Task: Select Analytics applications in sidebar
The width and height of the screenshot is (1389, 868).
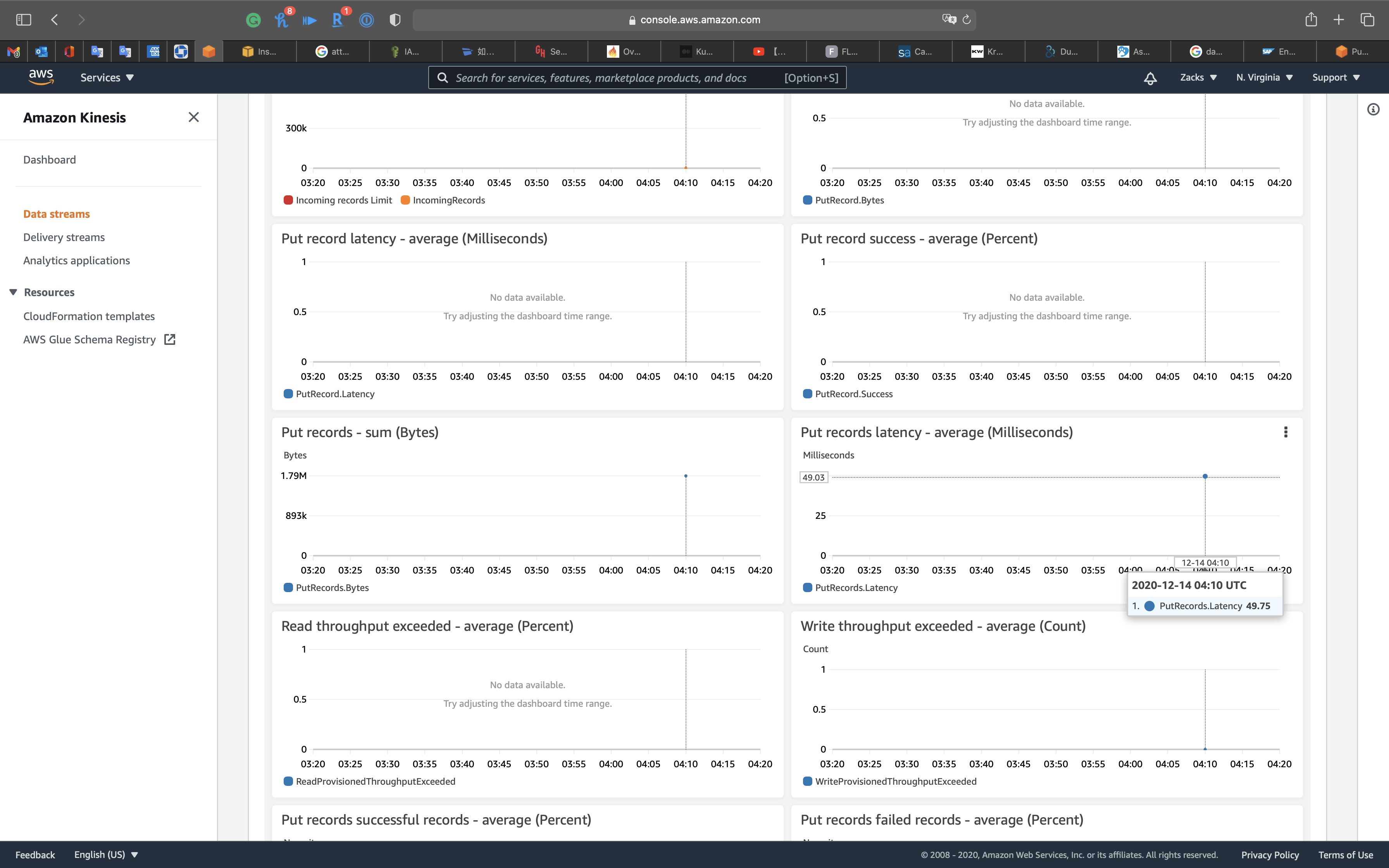Action: click(x=76, y=261)
